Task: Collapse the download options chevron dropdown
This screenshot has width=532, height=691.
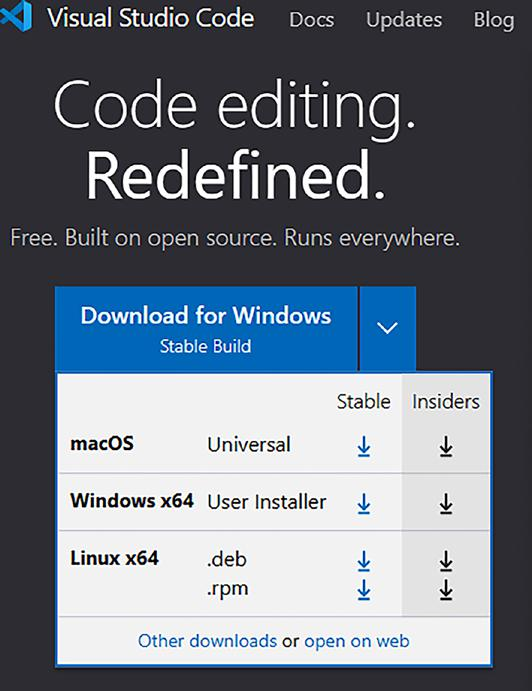Action: click(387, 328)
